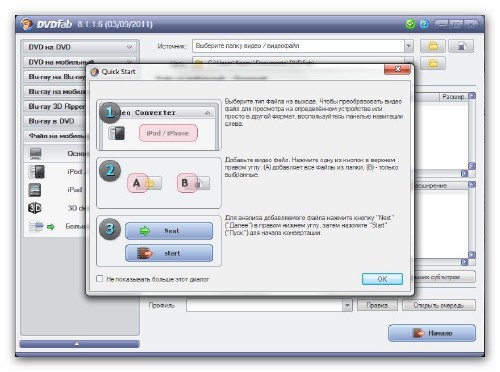Start conversion with the Начало button
Screen dimensions: 500x372
pyautogui.click(x=432, y=333)
